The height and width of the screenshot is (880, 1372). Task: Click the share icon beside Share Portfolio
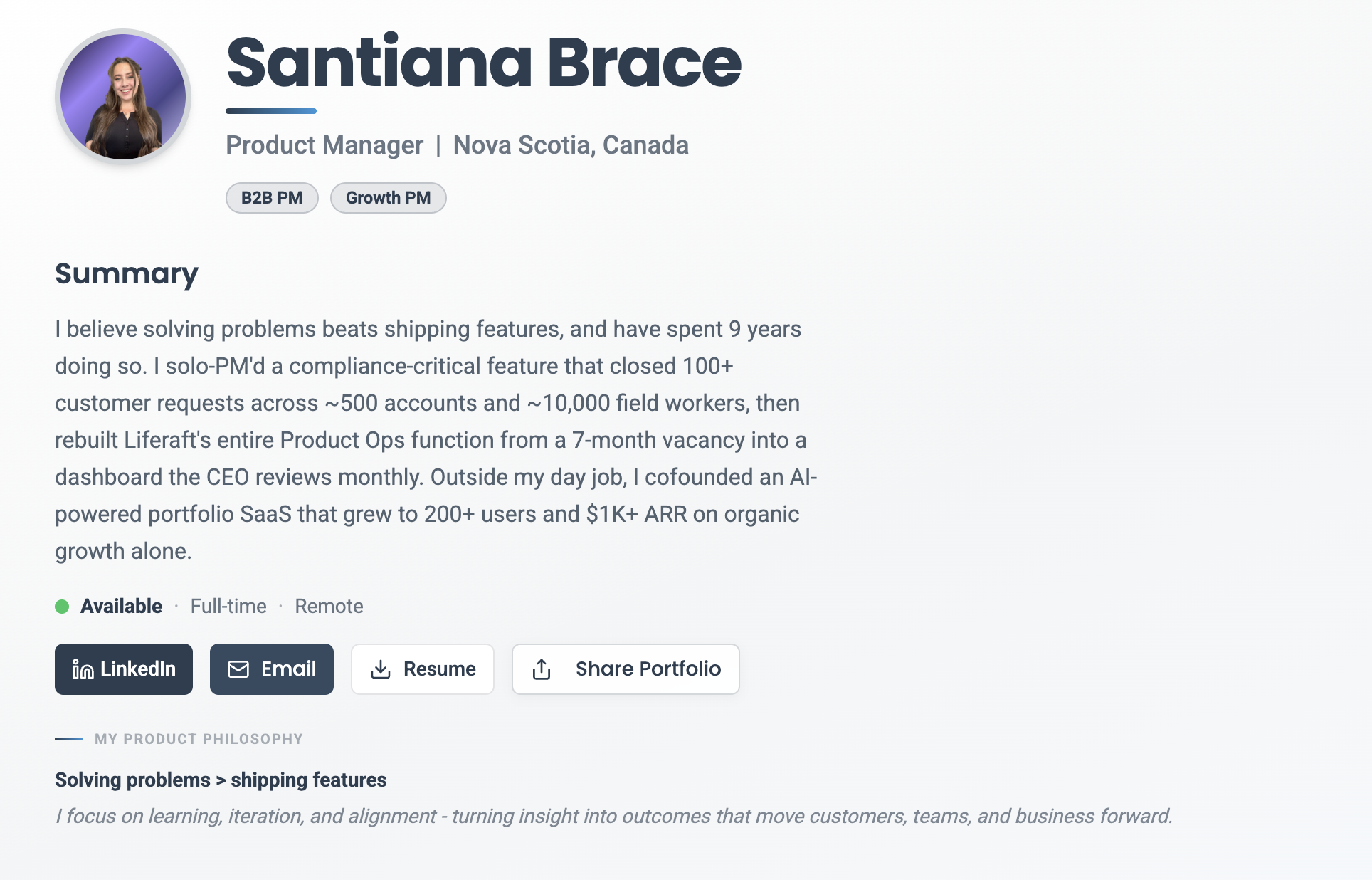pos(542,669)
